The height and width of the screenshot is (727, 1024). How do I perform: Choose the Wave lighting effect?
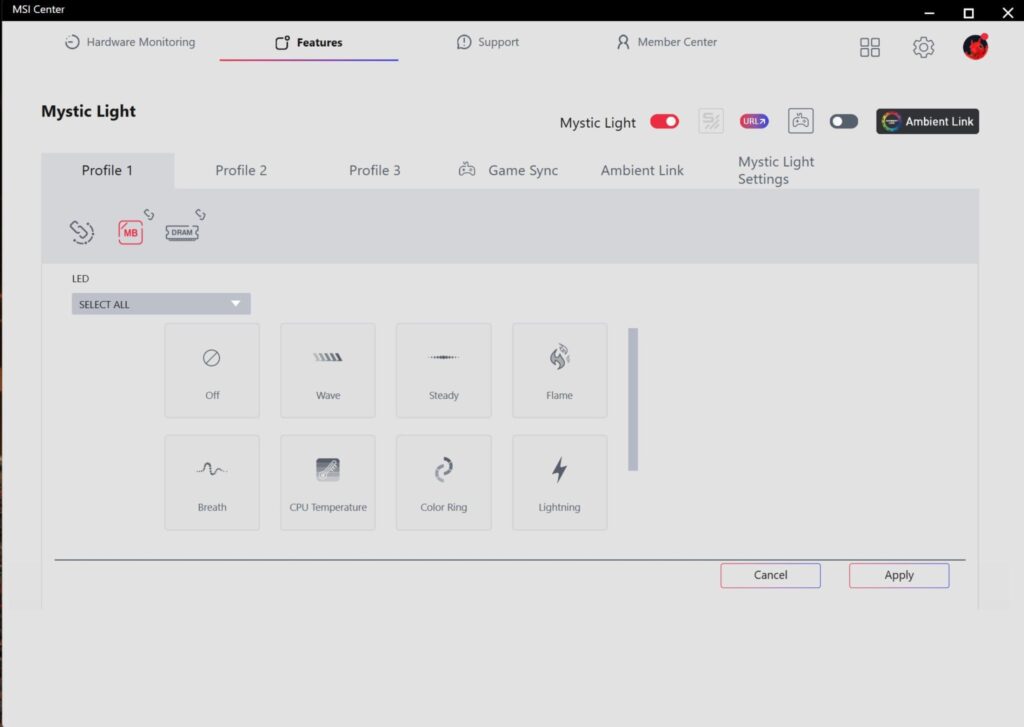[328, 370]
